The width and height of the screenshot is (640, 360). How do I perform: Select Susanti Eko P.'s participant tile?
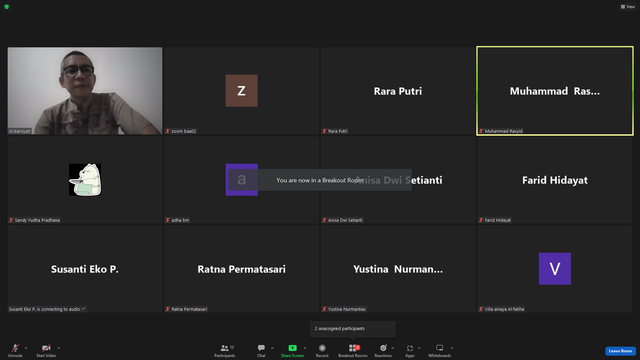85,269
